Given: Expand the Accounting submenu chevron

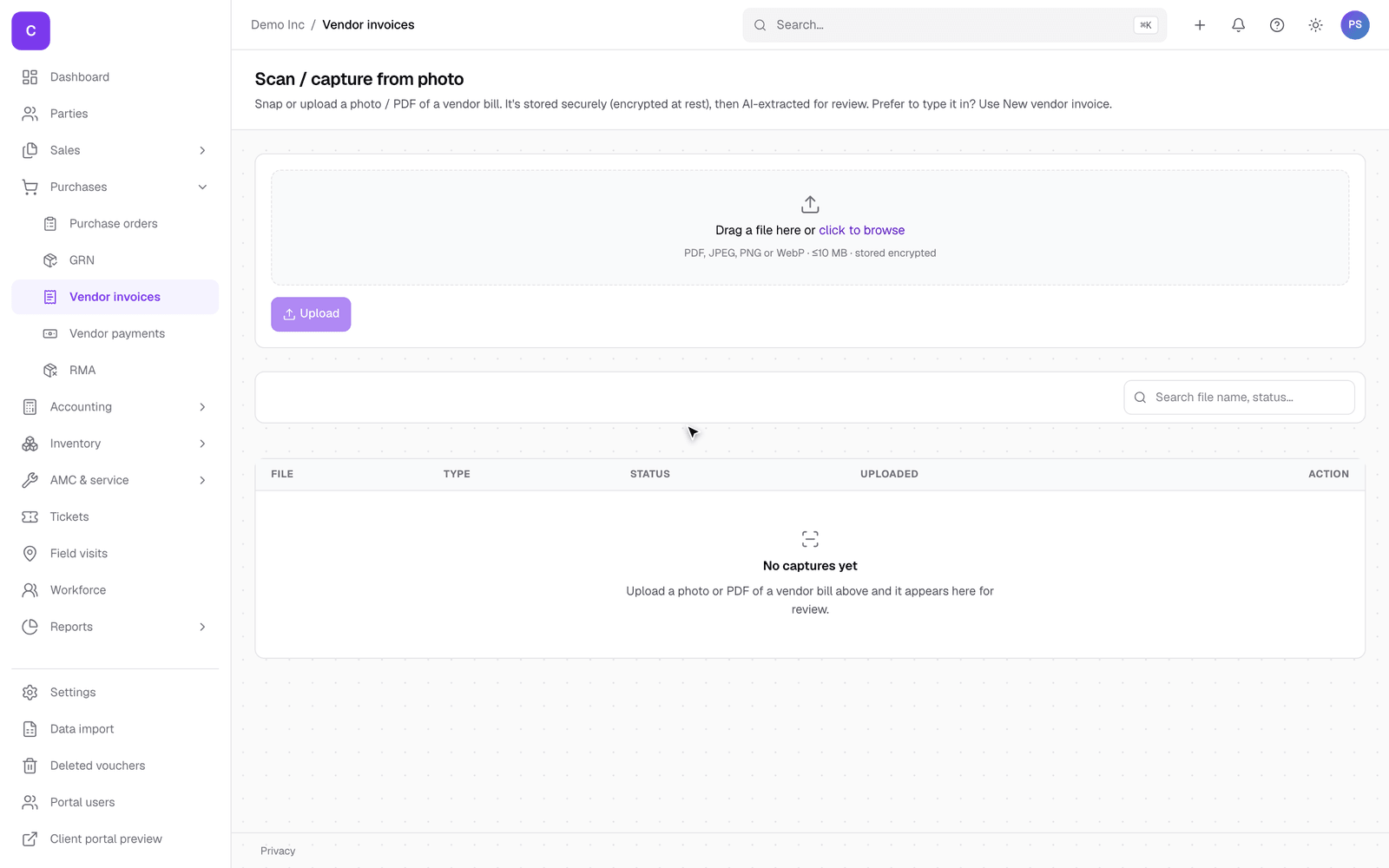Looking at the screenshot, I should 202,407.
